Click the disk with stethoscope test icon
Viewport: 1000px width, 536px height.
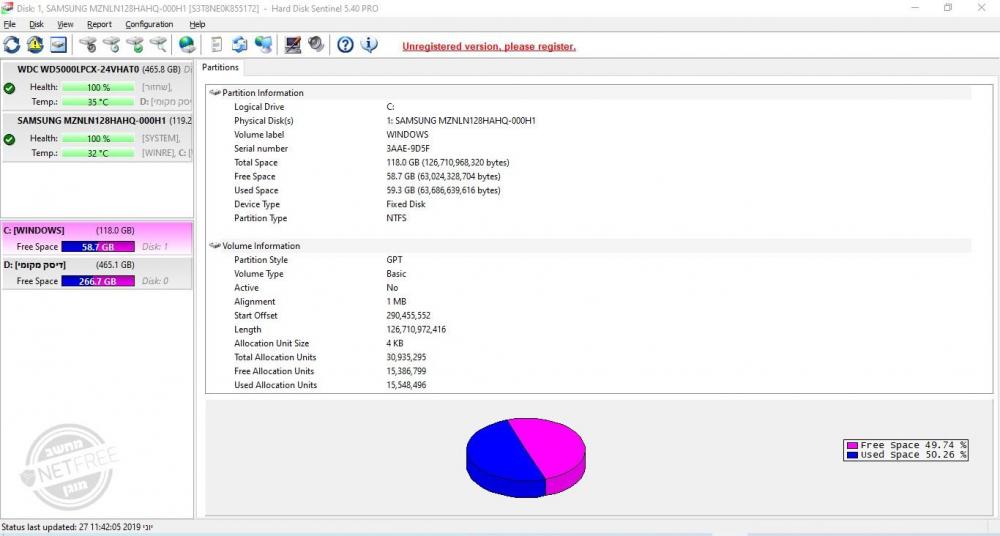point(88,45)
